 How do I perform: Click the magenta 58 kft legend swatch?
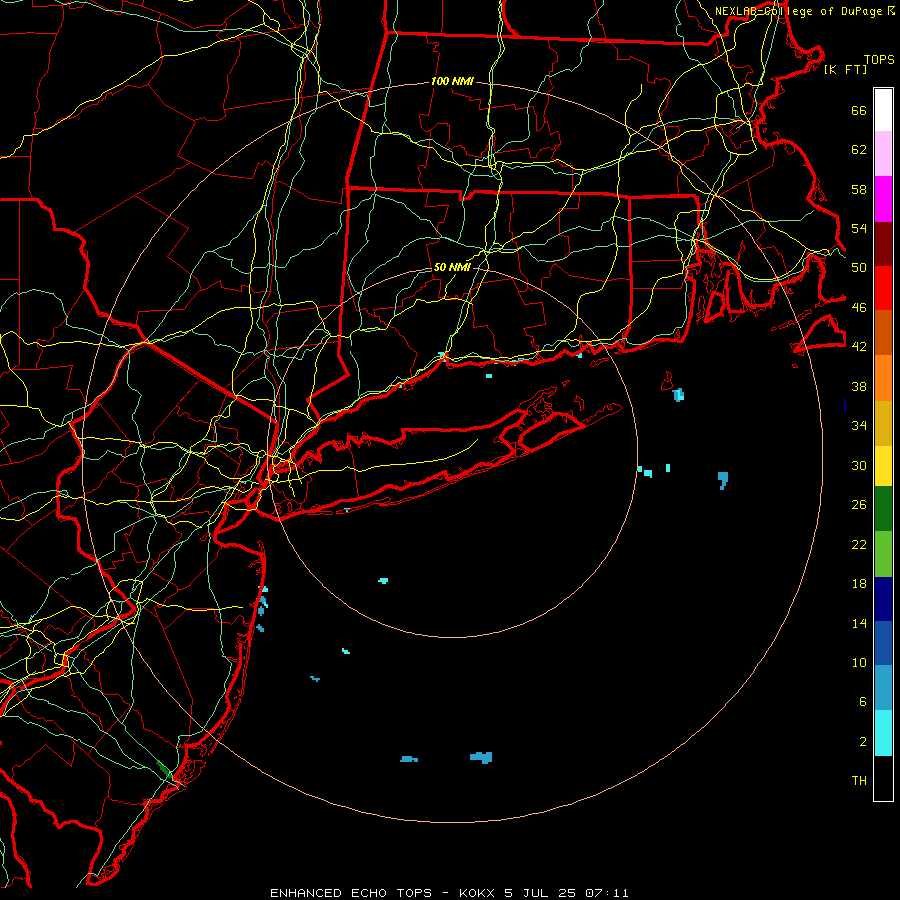883,199
